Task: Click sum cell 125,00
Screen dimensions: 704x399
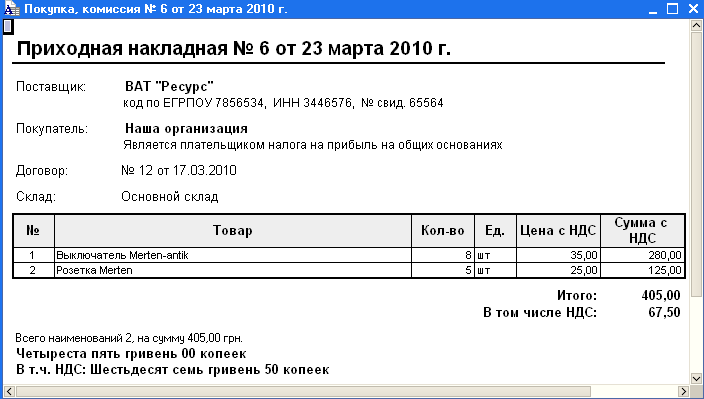Action: [642, 270]
